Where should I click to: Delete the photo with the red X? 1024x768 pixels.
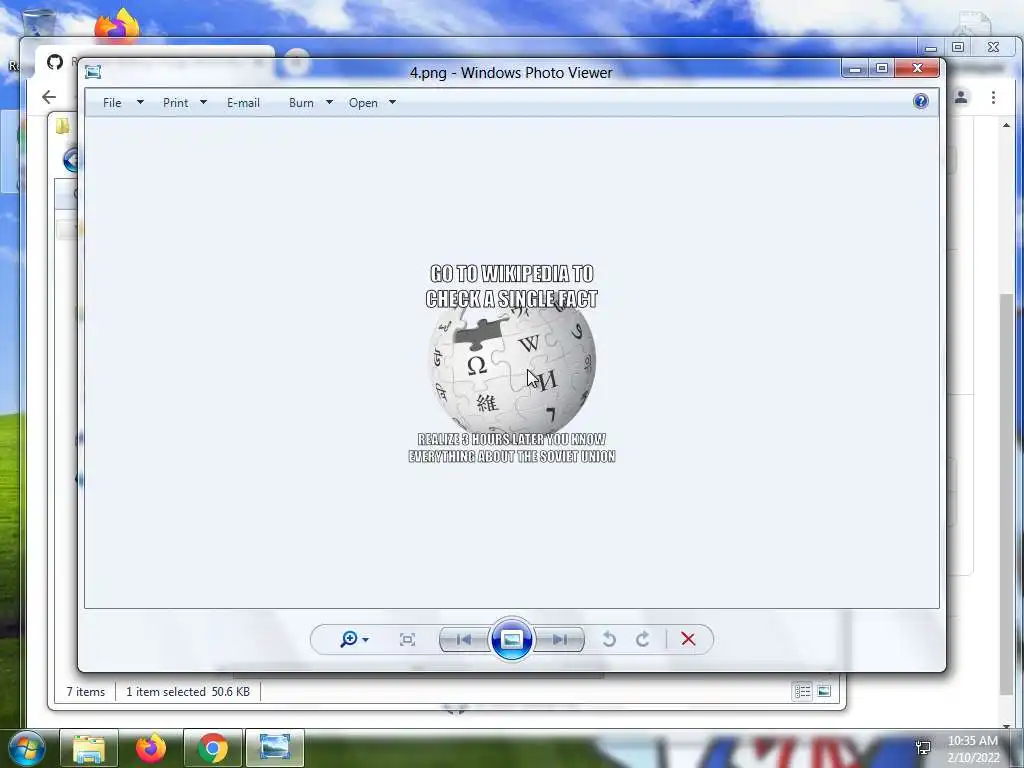688,639
